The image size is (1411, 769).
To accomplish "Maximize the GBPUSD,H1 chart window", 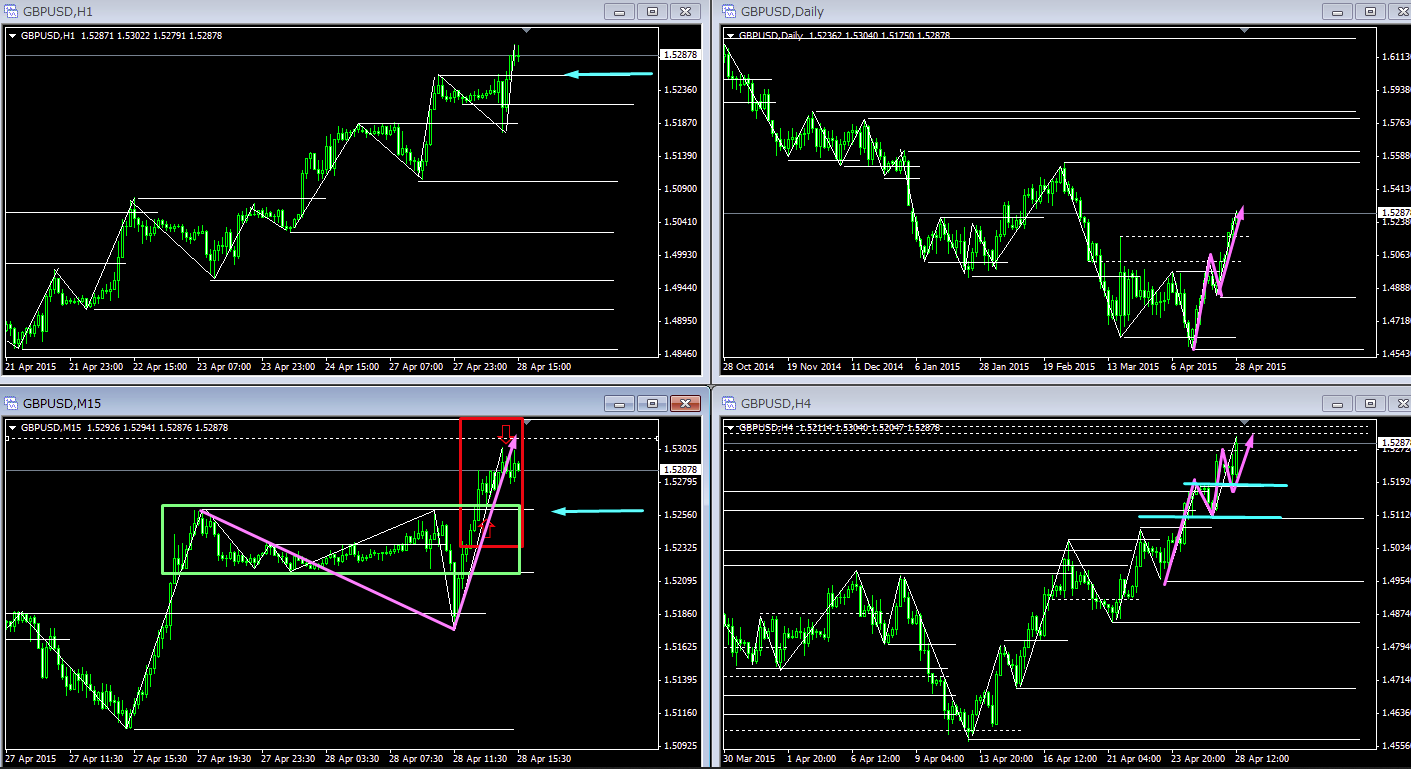I will [x=652, y=12].
